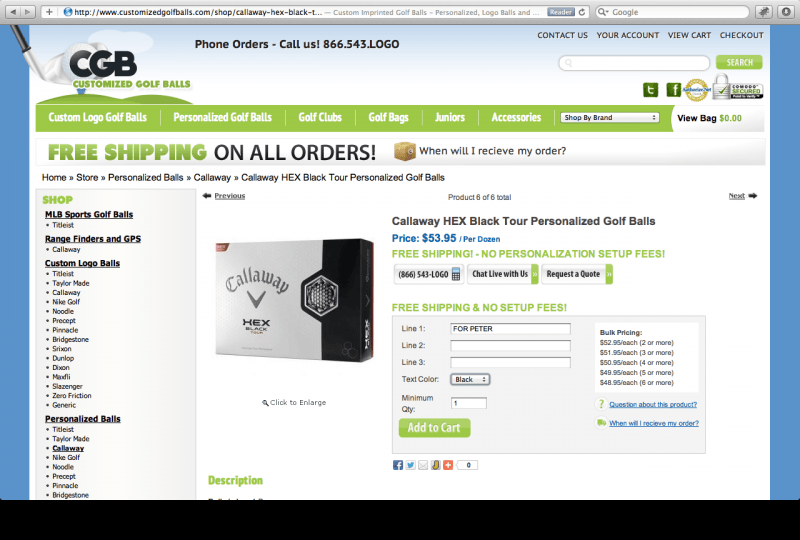This screenshot has height=540, width=800.
Task: Click Request a Quote button
Action: tap(577, 274)
